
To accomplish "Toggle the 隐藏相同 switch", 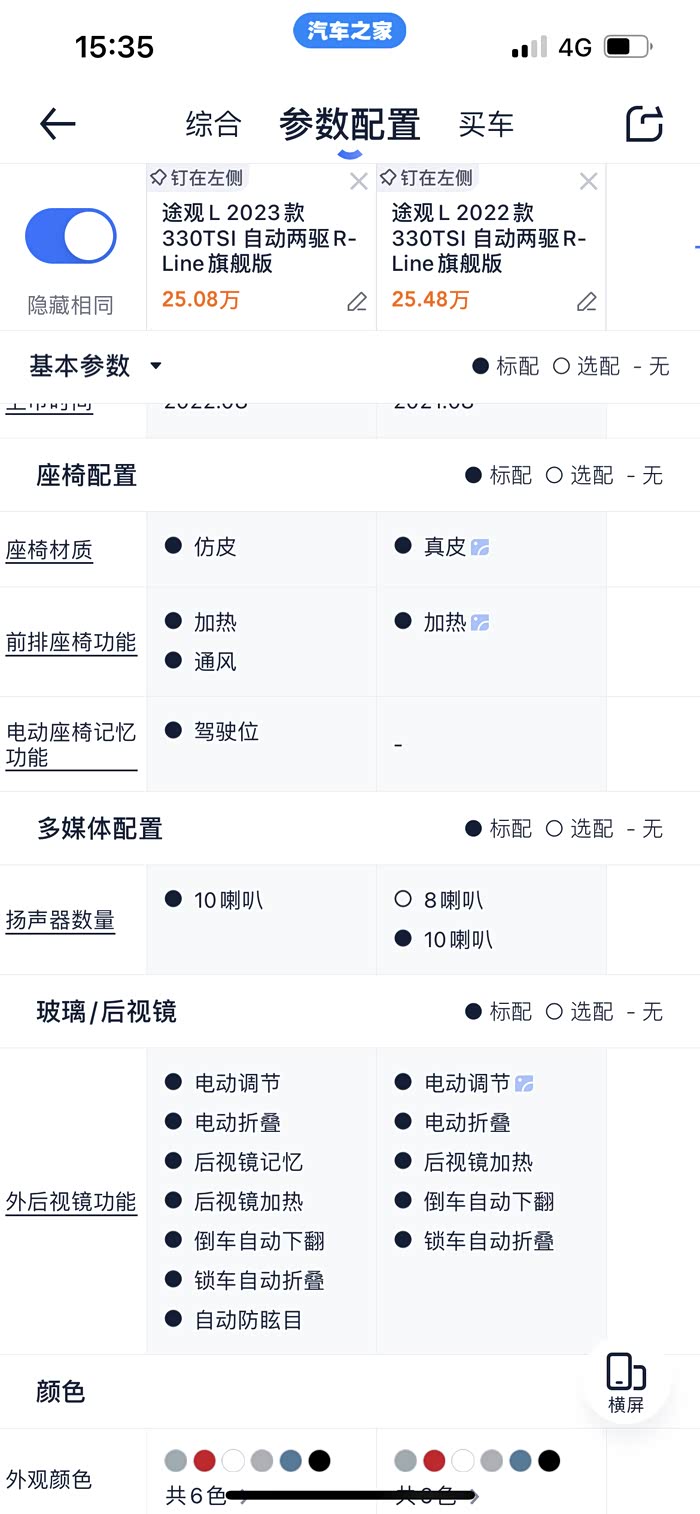I will coord(70,236).
